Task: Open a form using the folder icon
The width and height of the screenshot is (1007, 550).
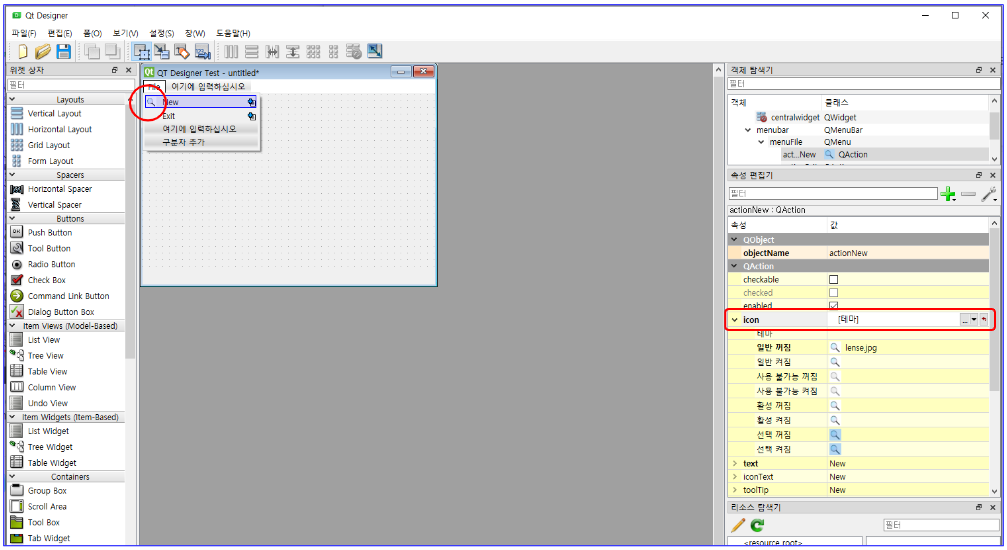Action: click(x=43, y=51)
